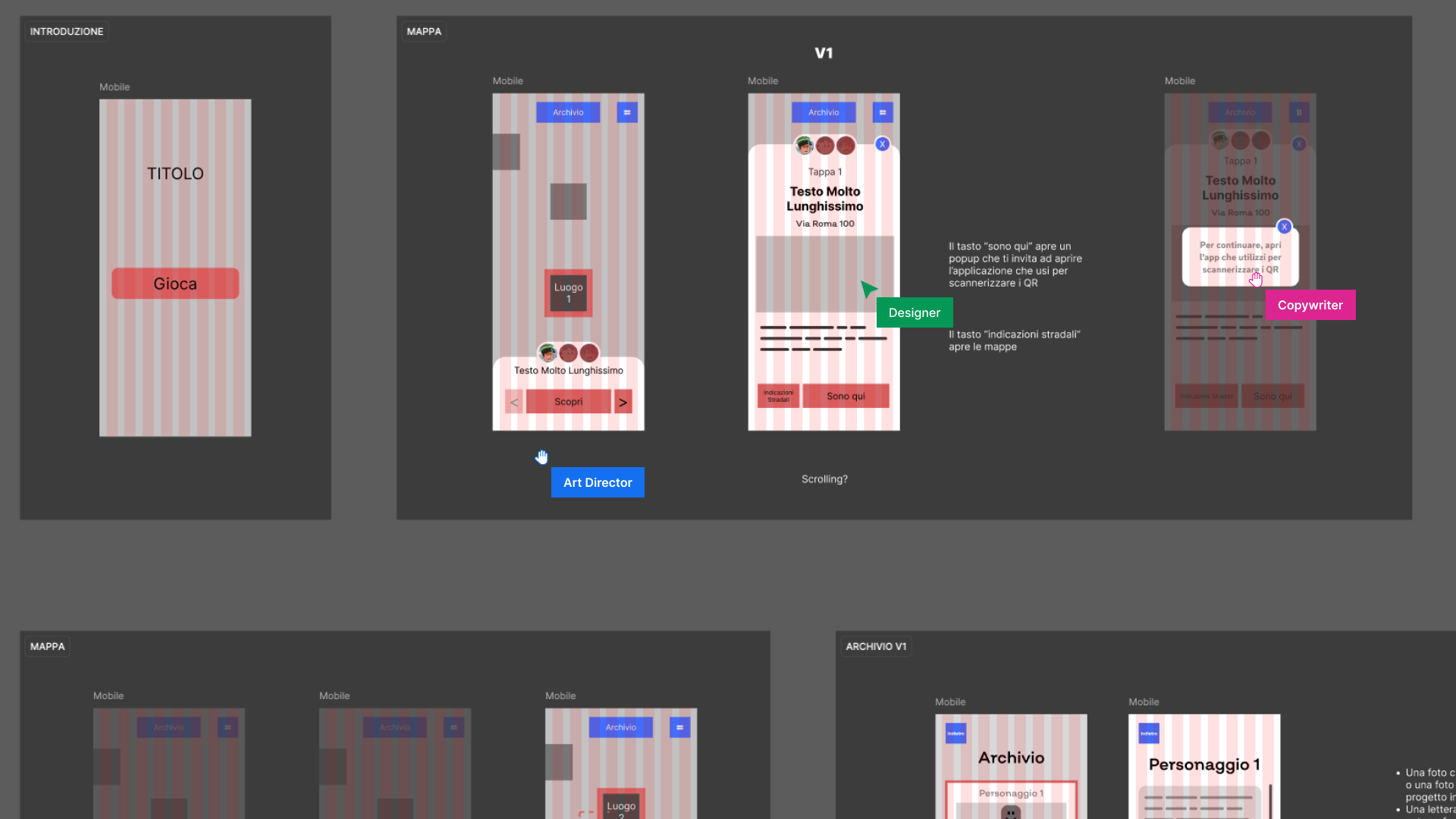Screen dimensions: 1456x819
Task: Select the Luogo 1 map marker
Action: (x=568, y=293)
